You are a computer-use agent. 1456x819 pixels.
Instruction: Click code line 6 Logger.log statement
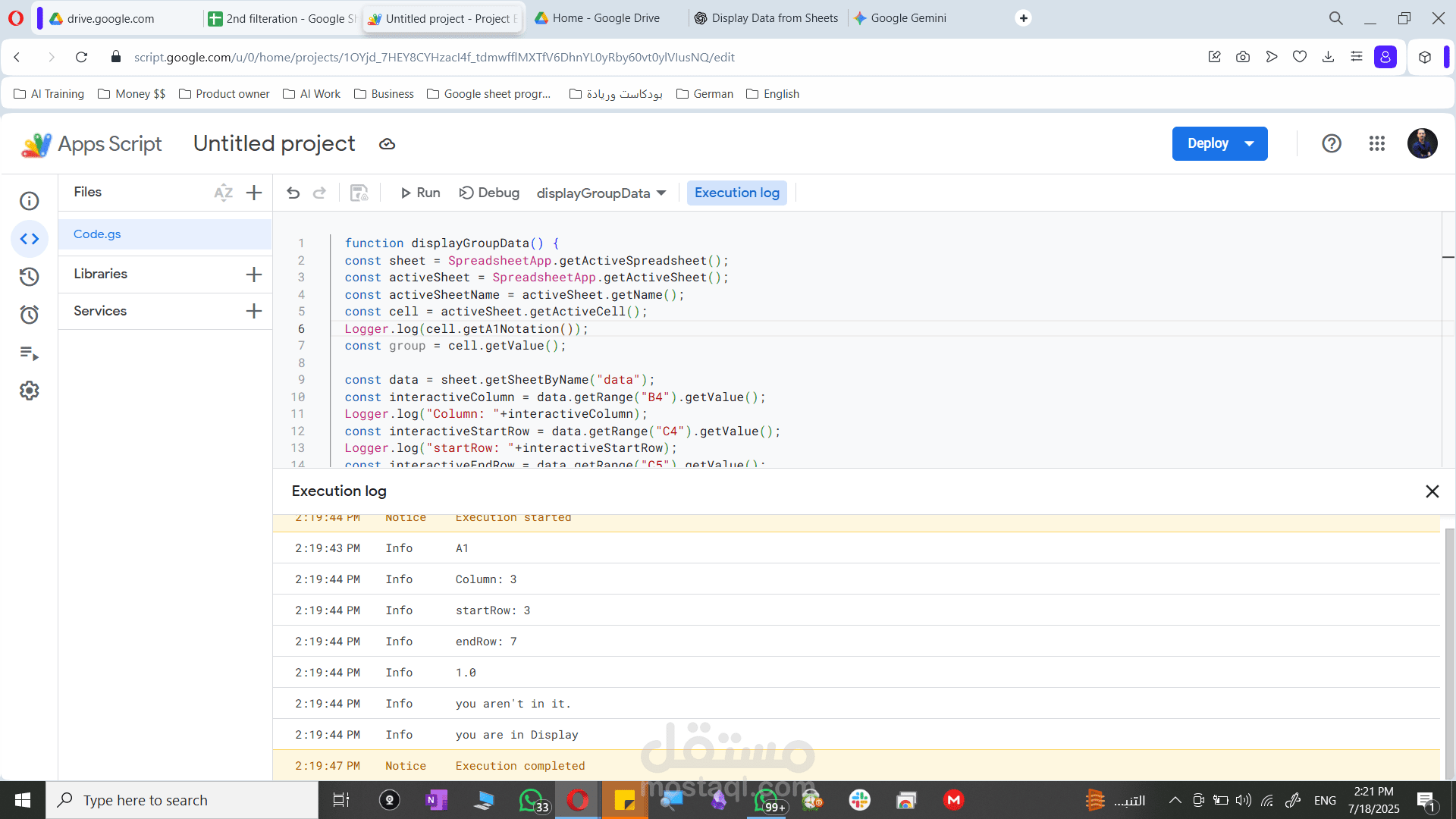(x=466, y=328)
